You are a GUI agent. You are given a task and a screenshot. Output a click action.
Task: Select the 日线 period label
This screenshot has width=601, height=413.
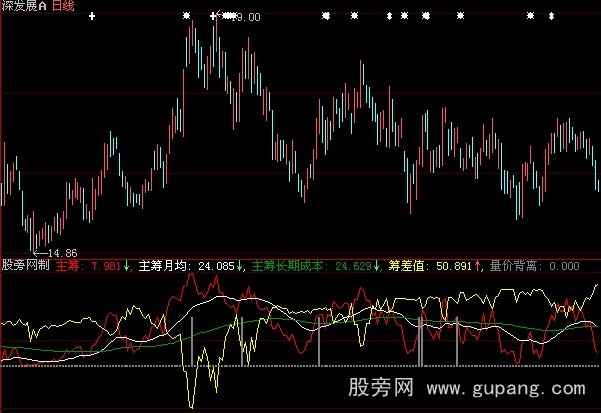tap(63, 5)
